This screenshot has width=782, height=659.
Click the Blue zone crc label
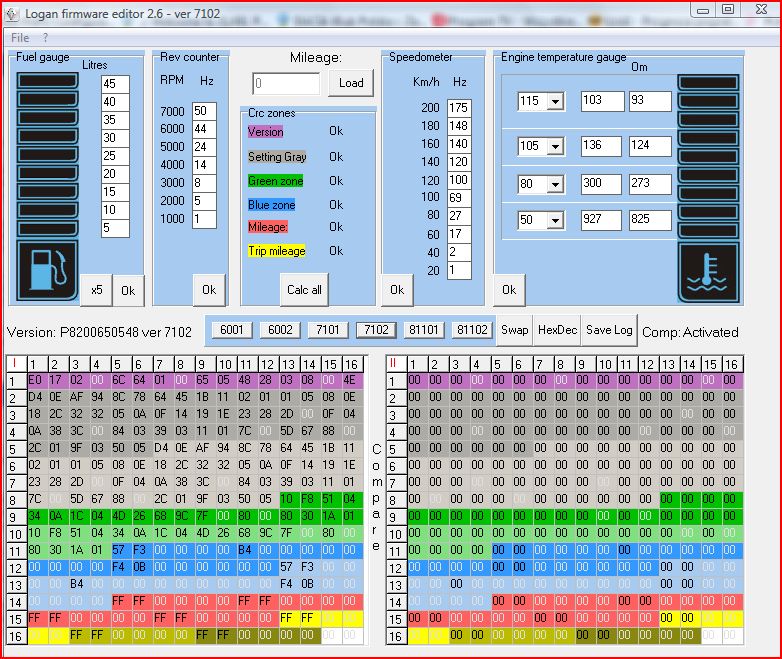pos(272,205)
